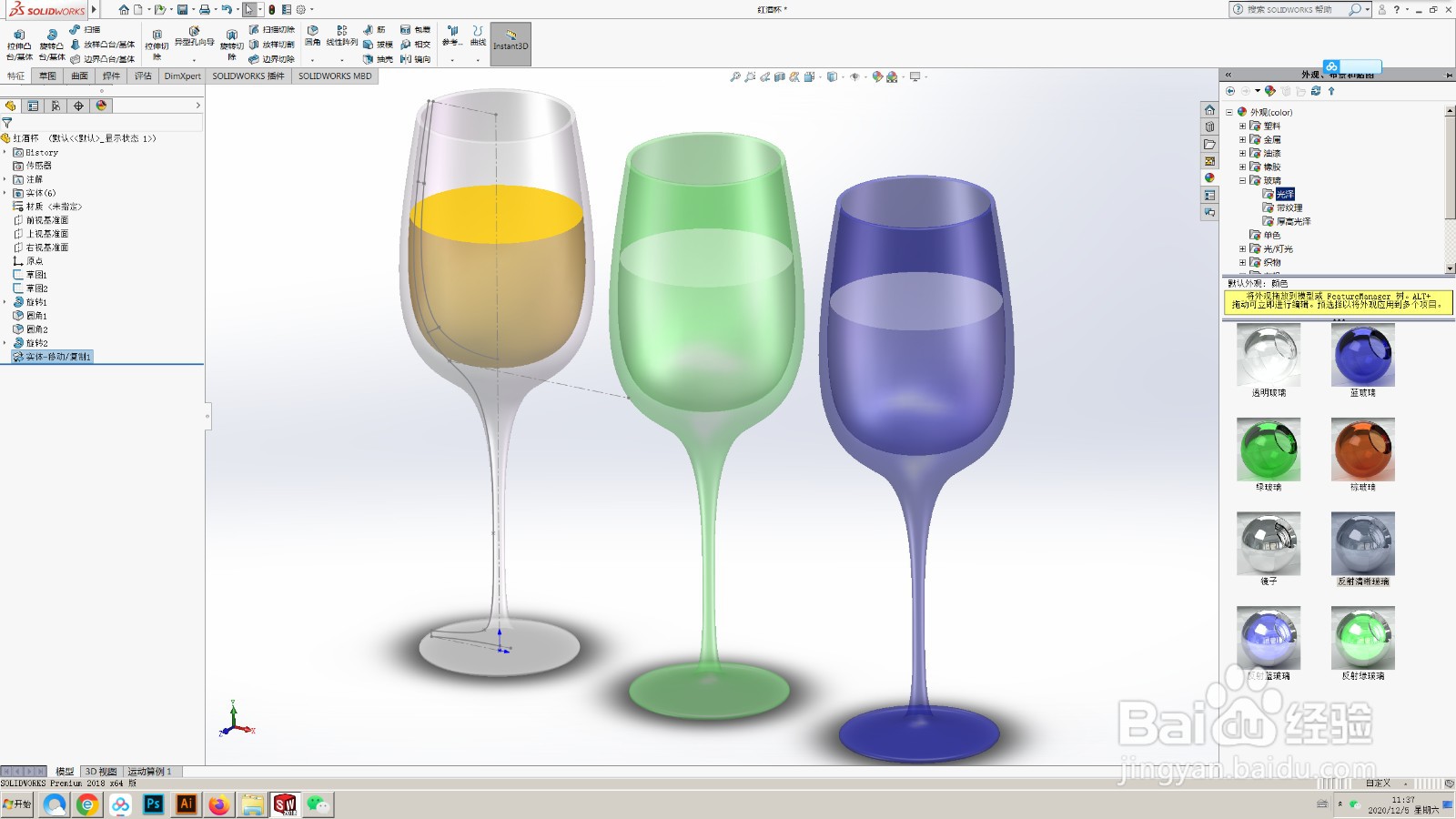Click the Save icon in top toolbar
The height and width of the screenshot is (819, 1456).
click(x=182, y=9)
